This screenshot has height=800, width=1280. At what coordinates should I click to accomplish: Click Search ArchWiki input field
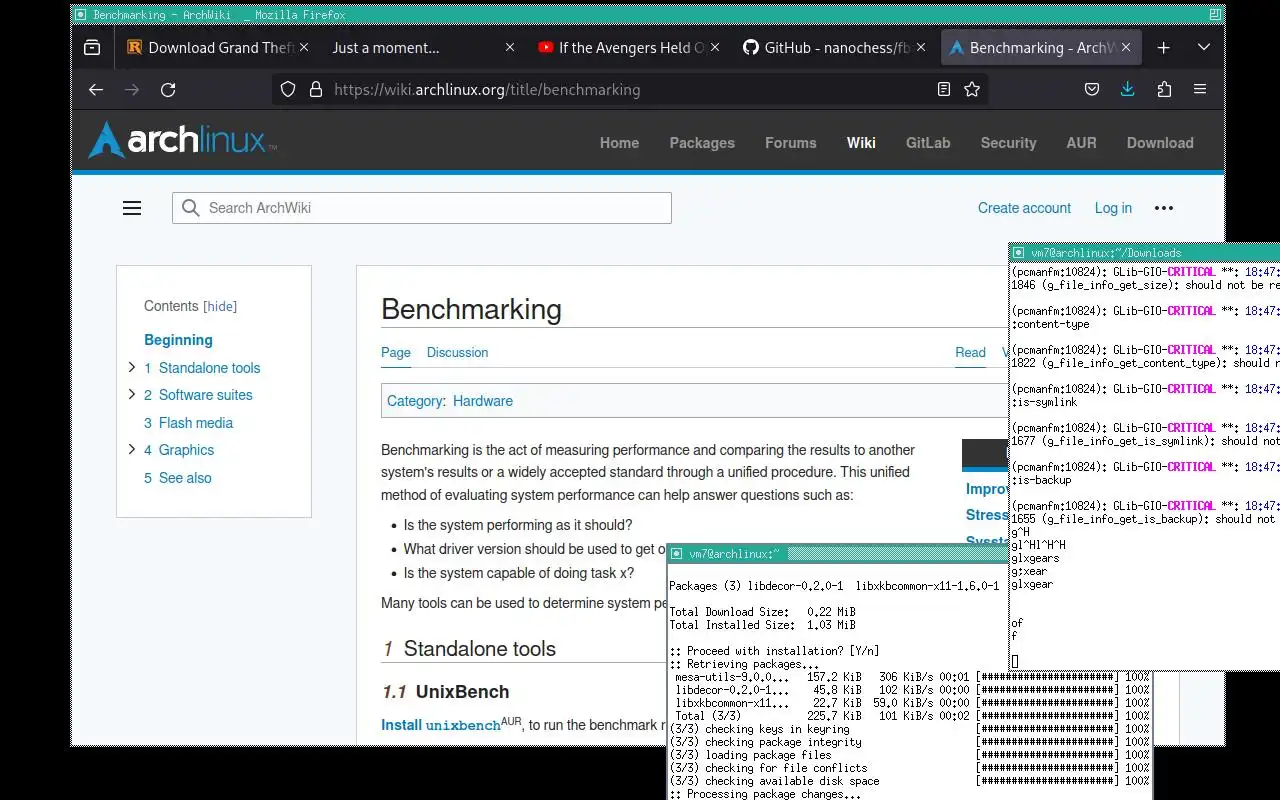point(421,208)
